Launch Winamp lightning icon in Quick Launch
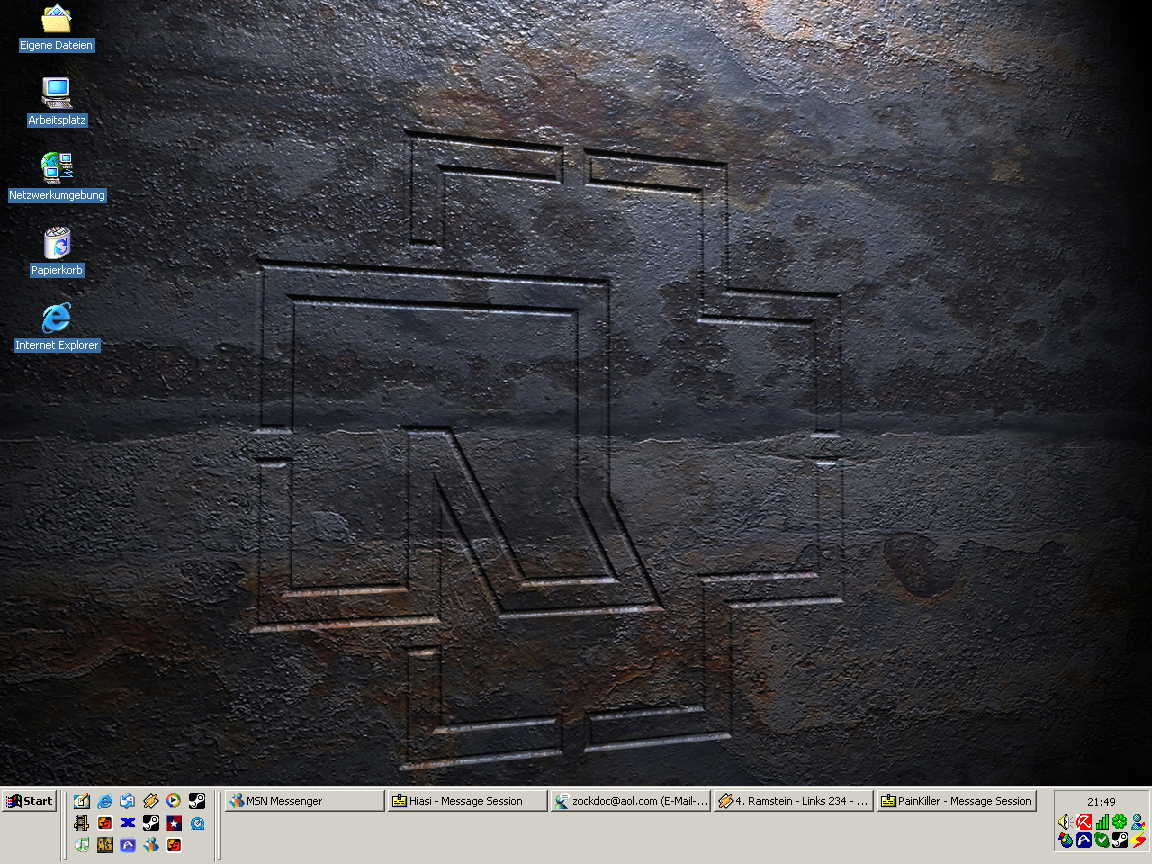The image size is (1152, 864). (x=151, y=801)
